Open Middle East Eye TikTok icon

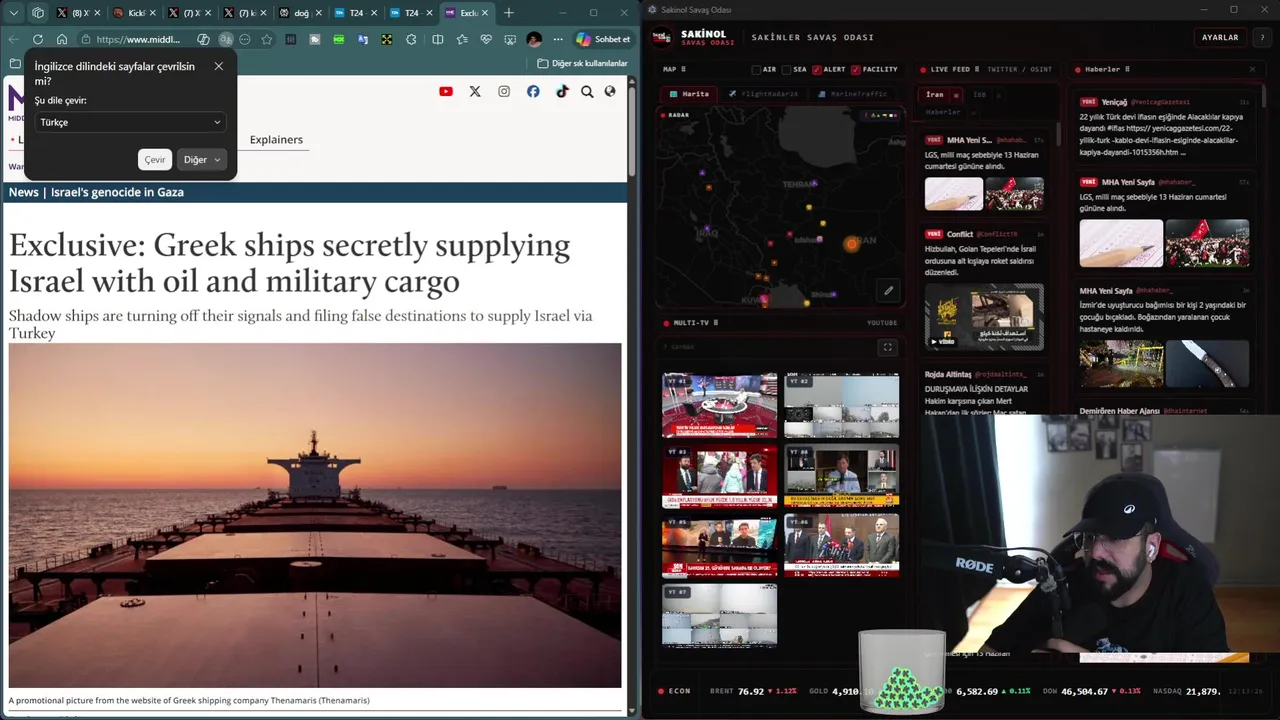tap(562, 91)
